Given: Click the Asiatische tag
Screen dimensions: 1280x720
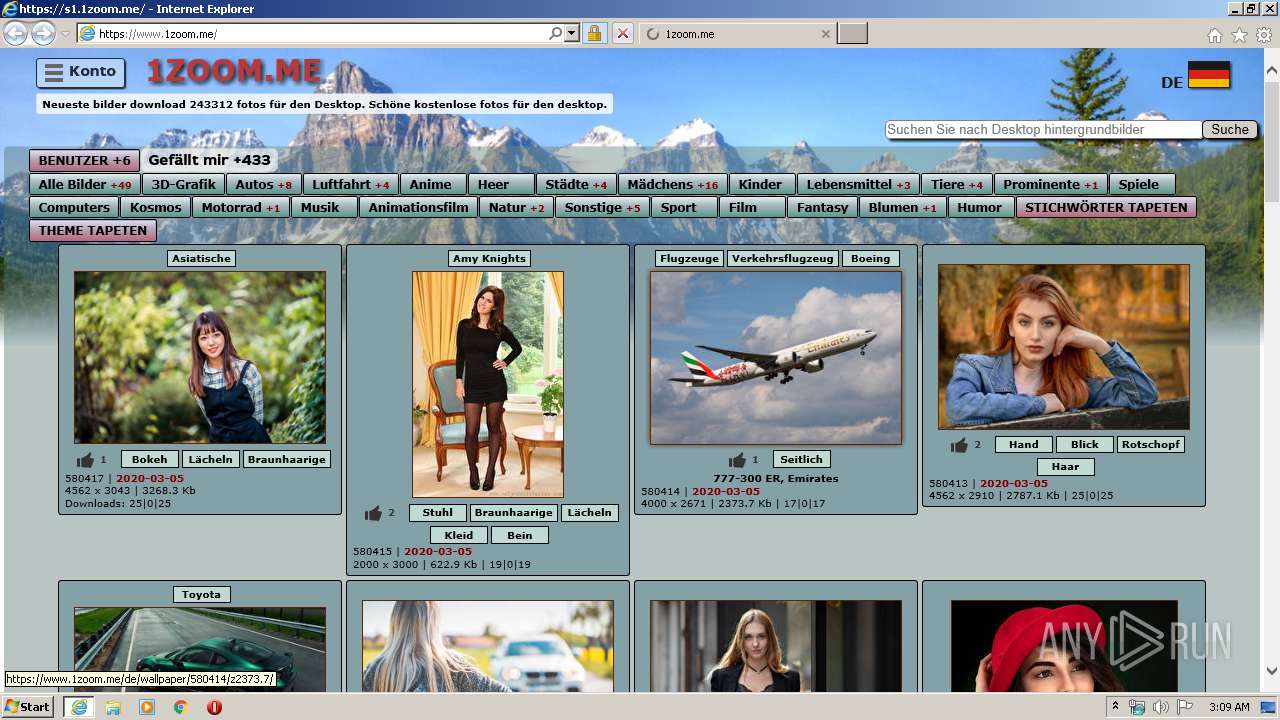Looking at the screenshot, I should point(201,258).
